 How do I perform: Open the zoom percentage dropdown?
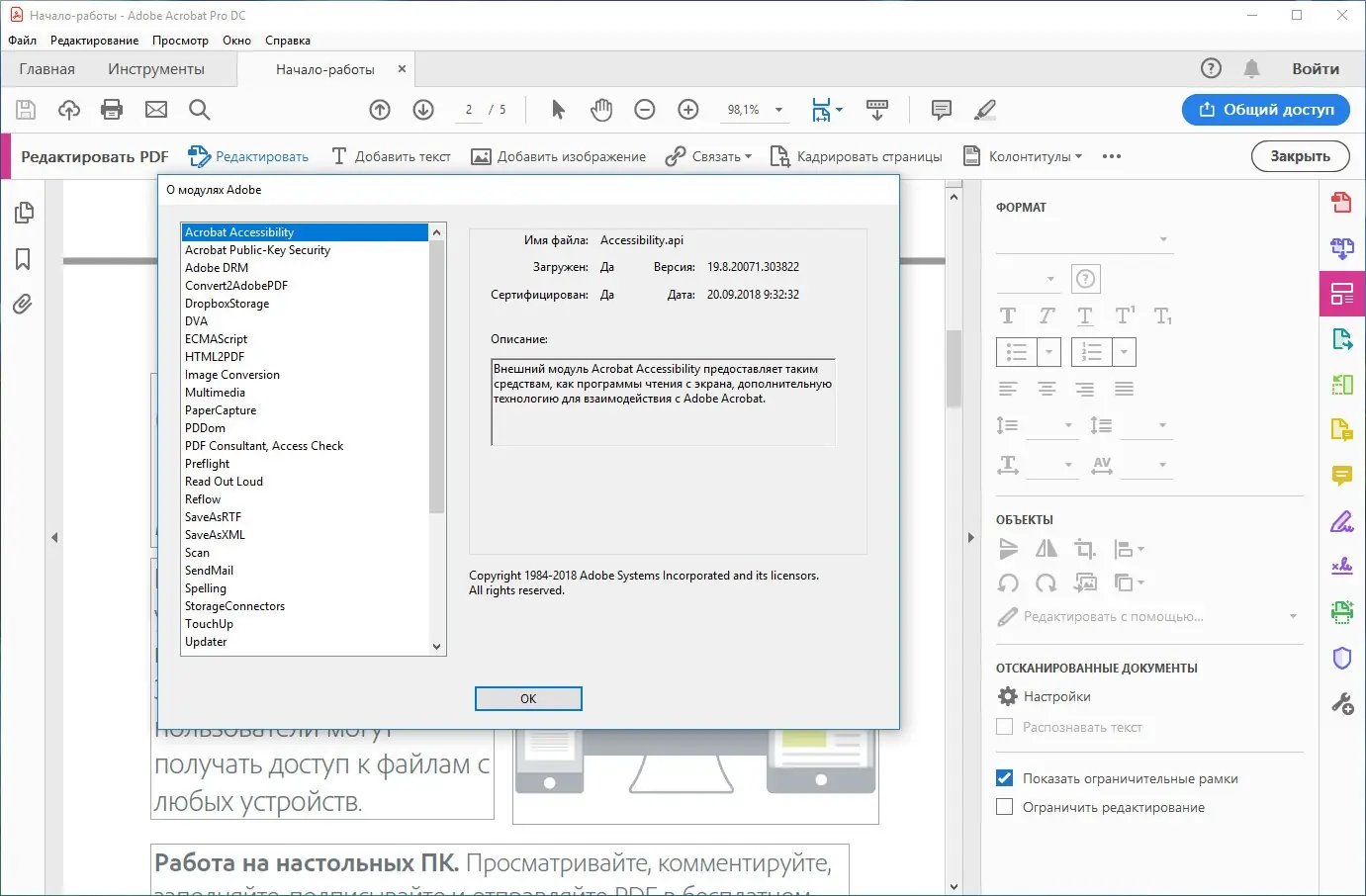click(x=778, y=110)
